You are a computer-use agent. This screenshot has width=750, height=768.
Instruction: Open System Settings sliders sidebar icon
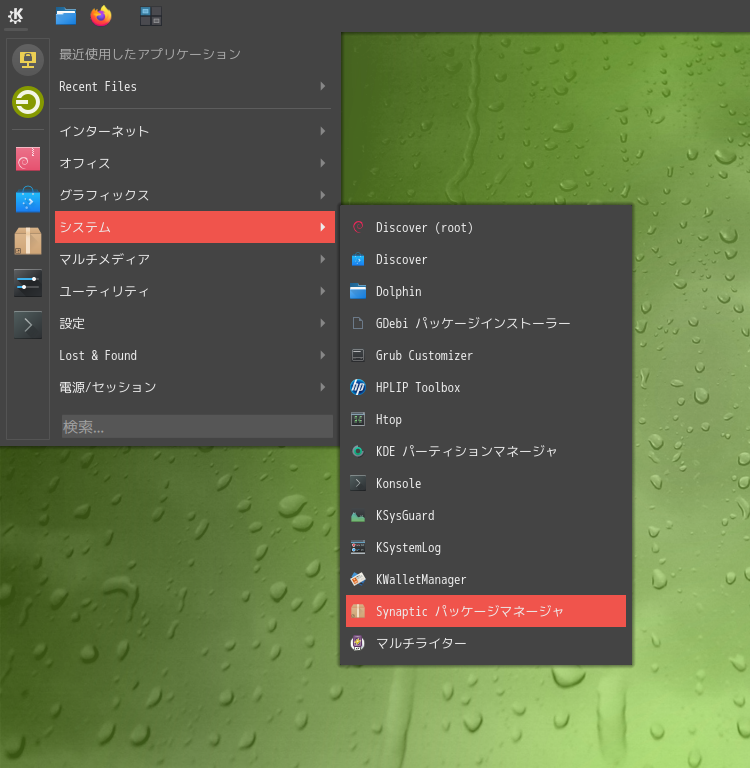point(28,283)
